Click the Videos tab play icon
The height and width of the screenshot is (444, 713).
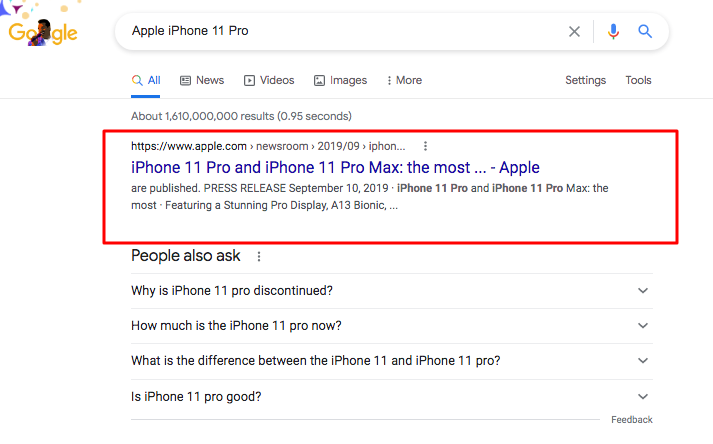(249, 81)
